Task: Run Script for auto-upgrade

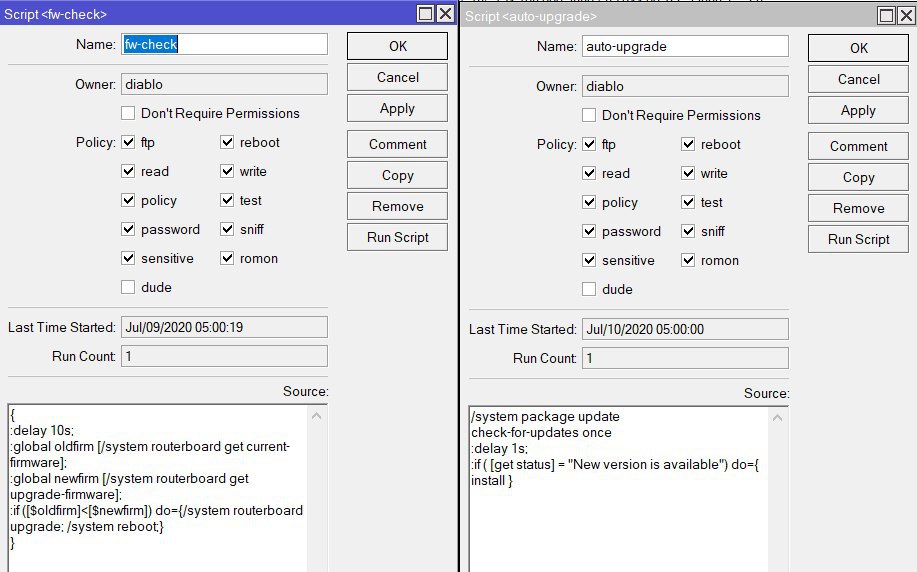Action: tap(859, 239)
